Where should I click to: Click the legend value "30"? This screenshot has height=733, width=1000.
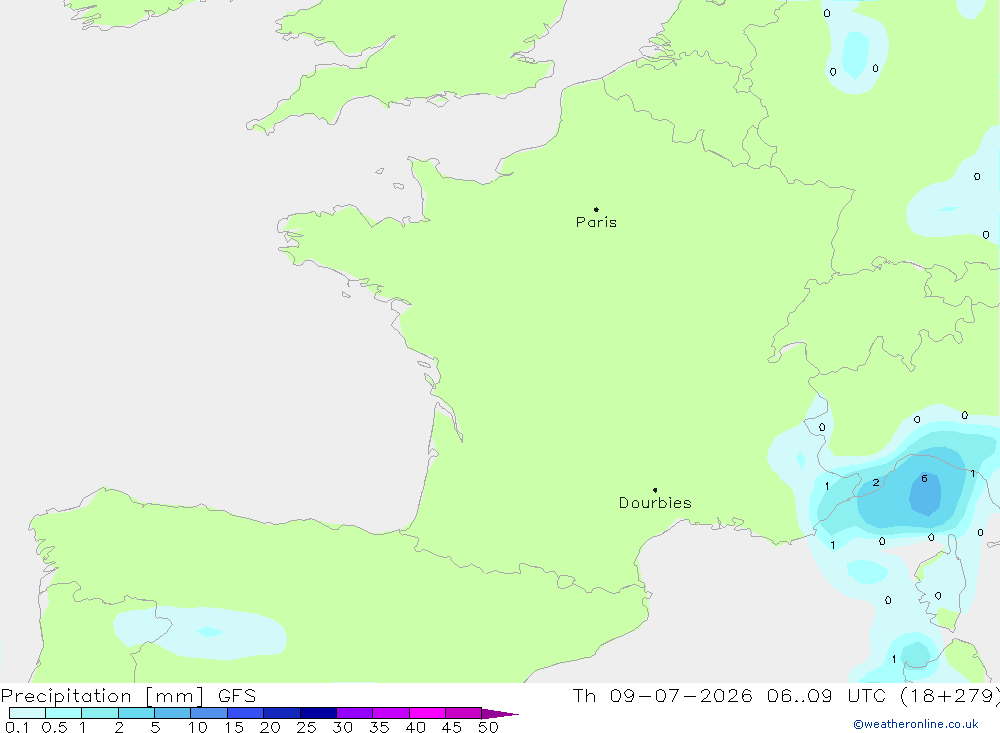coord(342,727)
